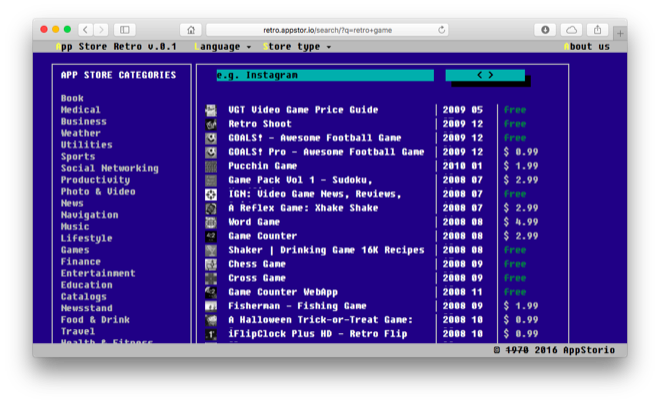
Task: Expand the Store type dropdown menu
Action: tap(297, 47)
